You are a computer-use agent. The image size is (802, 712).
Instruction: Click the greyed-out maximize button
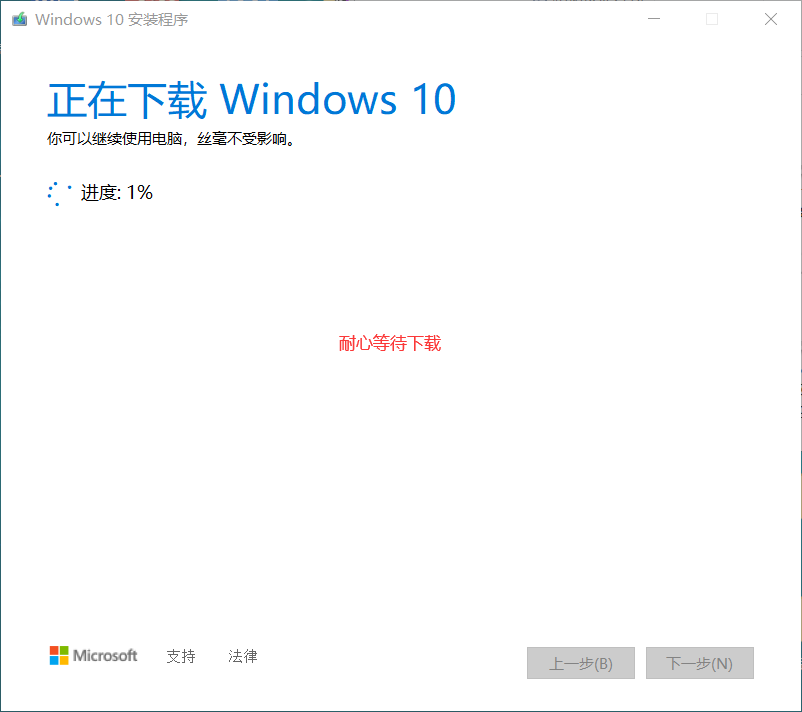pyautogui.click(x=712, y=19)
